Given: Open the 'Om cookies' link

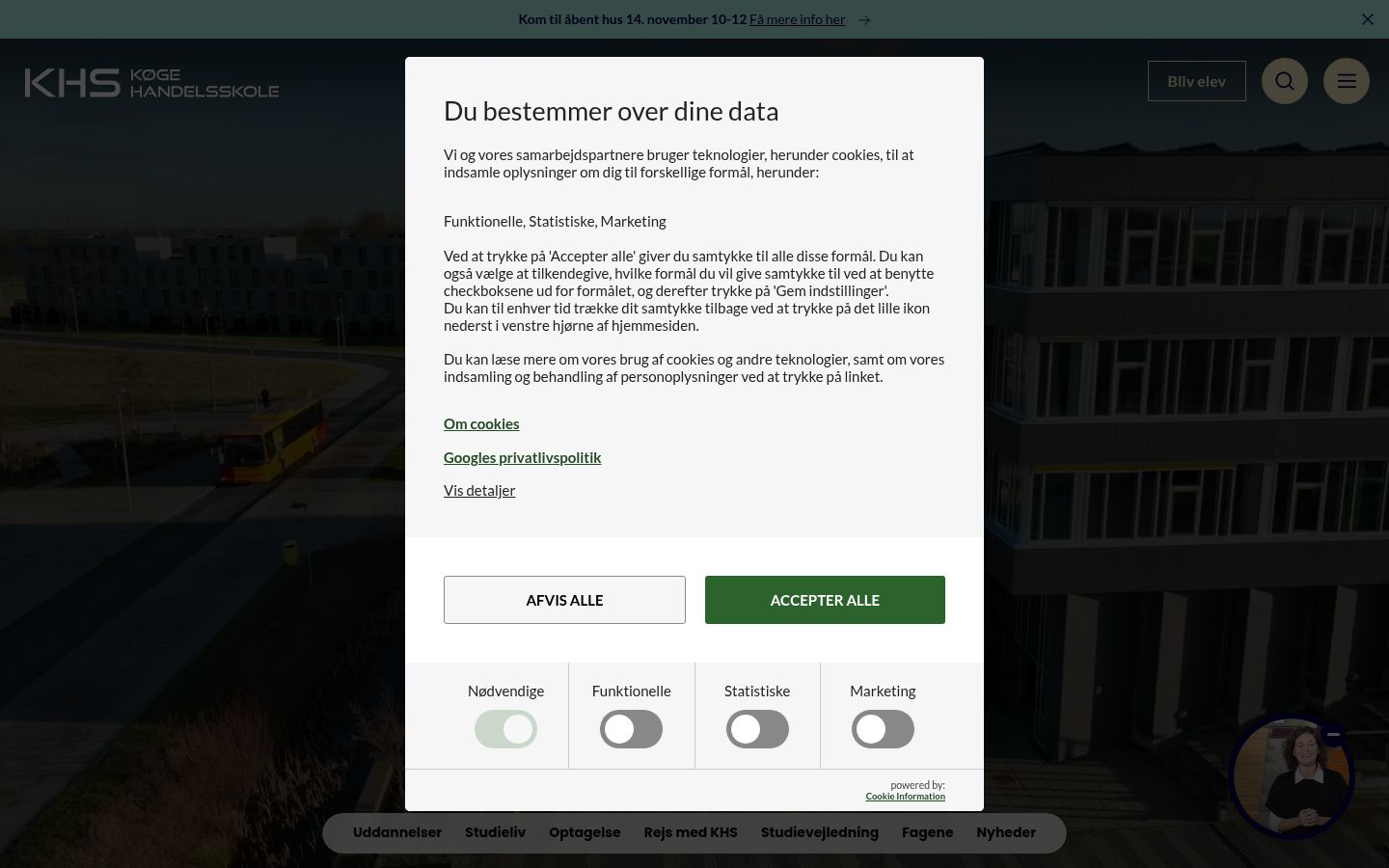Looking at the screenshot, I should point(481,423).
